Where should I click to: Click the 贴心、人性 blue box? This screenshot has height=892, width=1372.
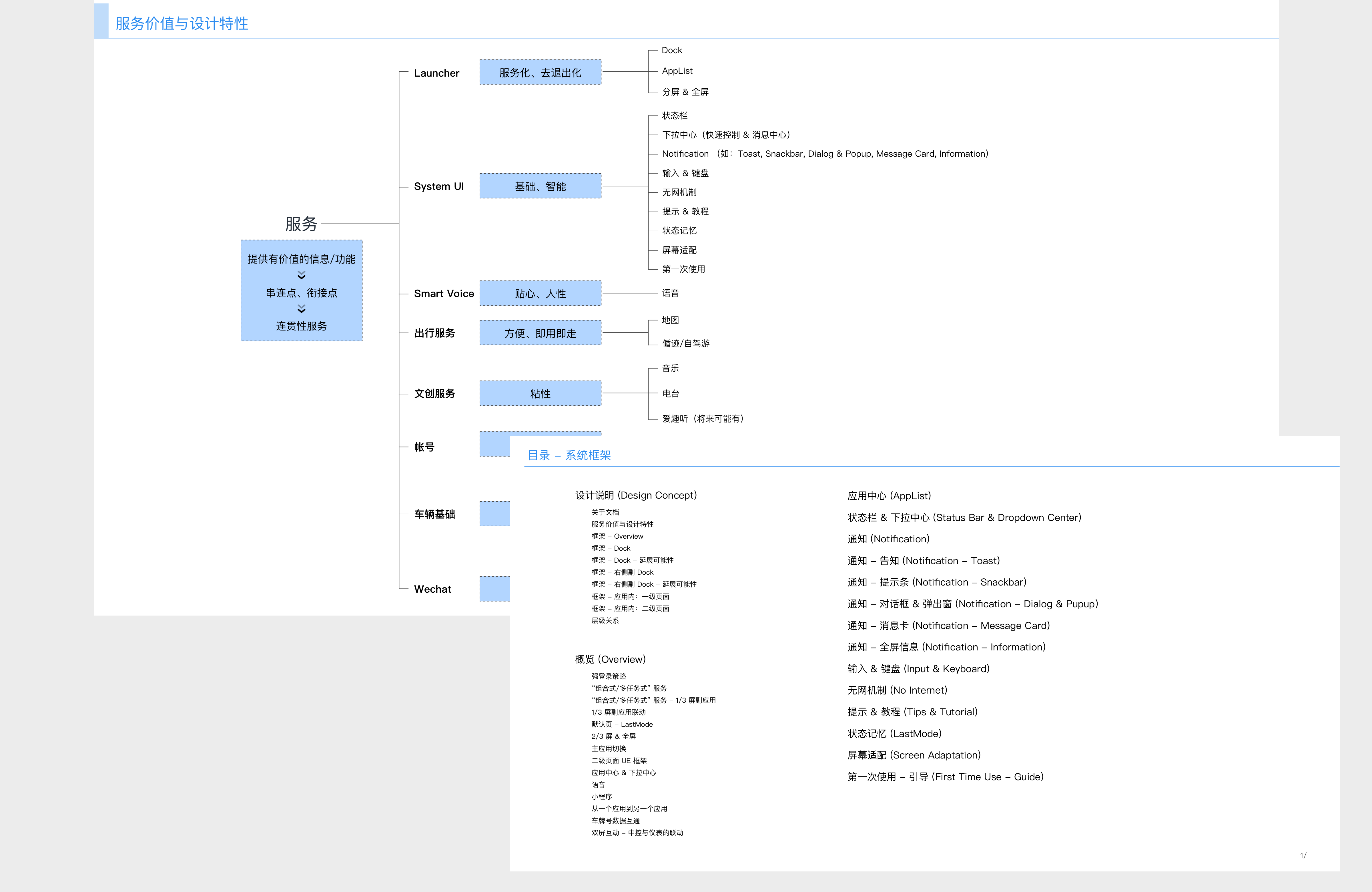tap(540, 293)
